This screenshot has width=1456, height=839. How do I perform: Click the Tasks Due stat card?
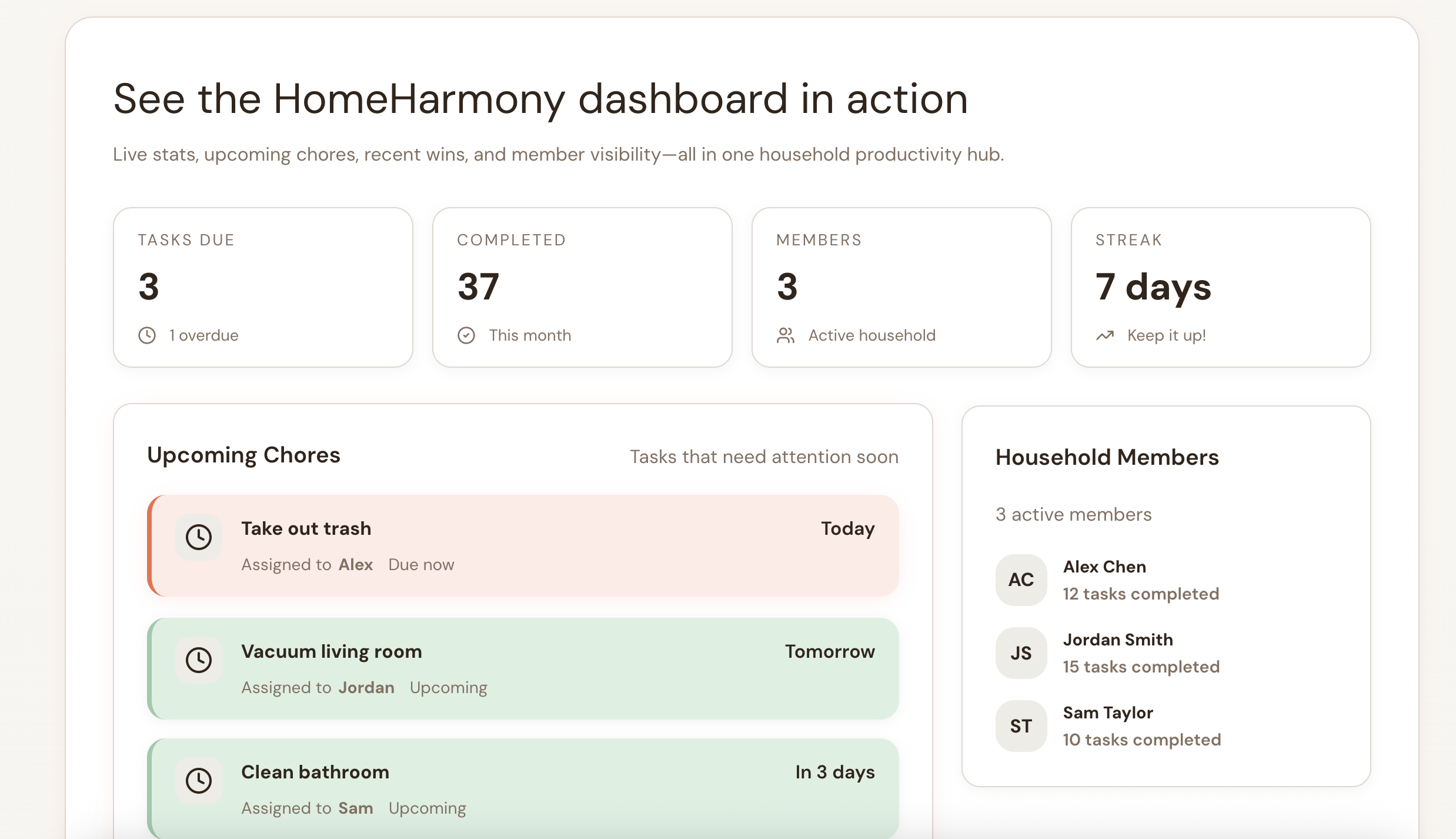263,288
